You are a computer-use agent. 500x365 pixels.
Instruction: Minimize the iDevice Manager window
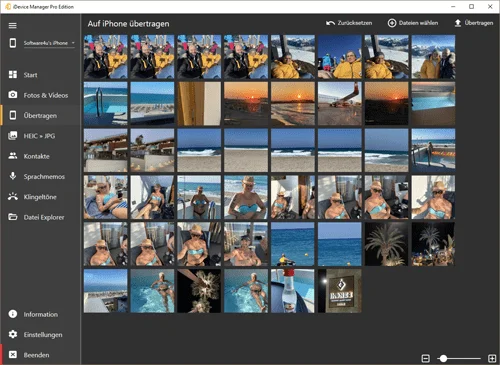click(x=453, y=7)
